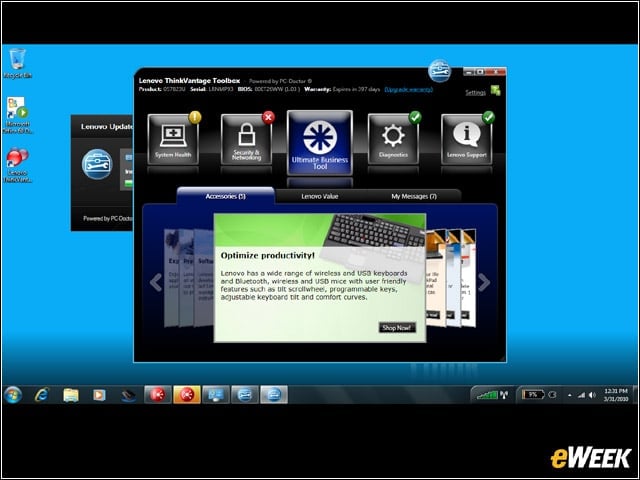Click the green wireless signal bars indicator
This screenshot has width=640, height=480.
[x=487, y=395]
